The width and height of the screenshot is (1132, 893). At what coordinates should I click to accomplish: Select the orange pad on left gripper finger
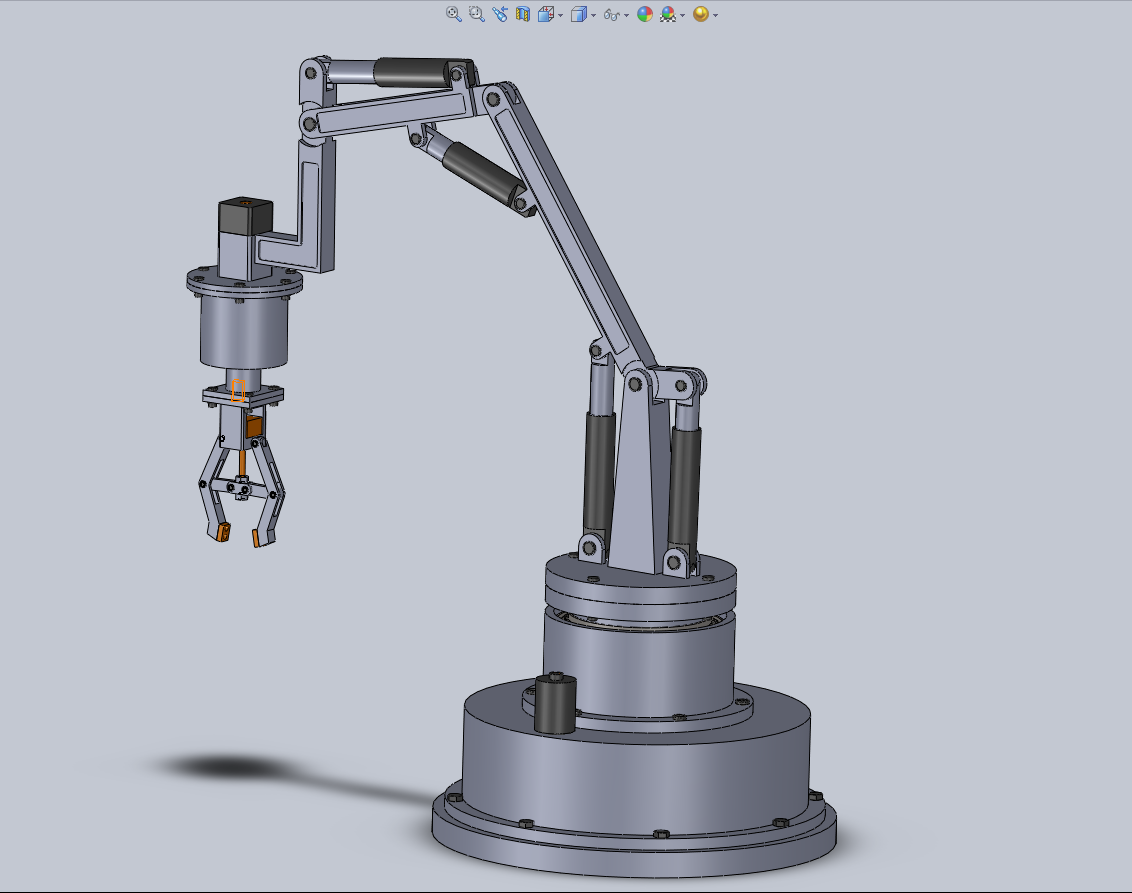coord(223,532)
